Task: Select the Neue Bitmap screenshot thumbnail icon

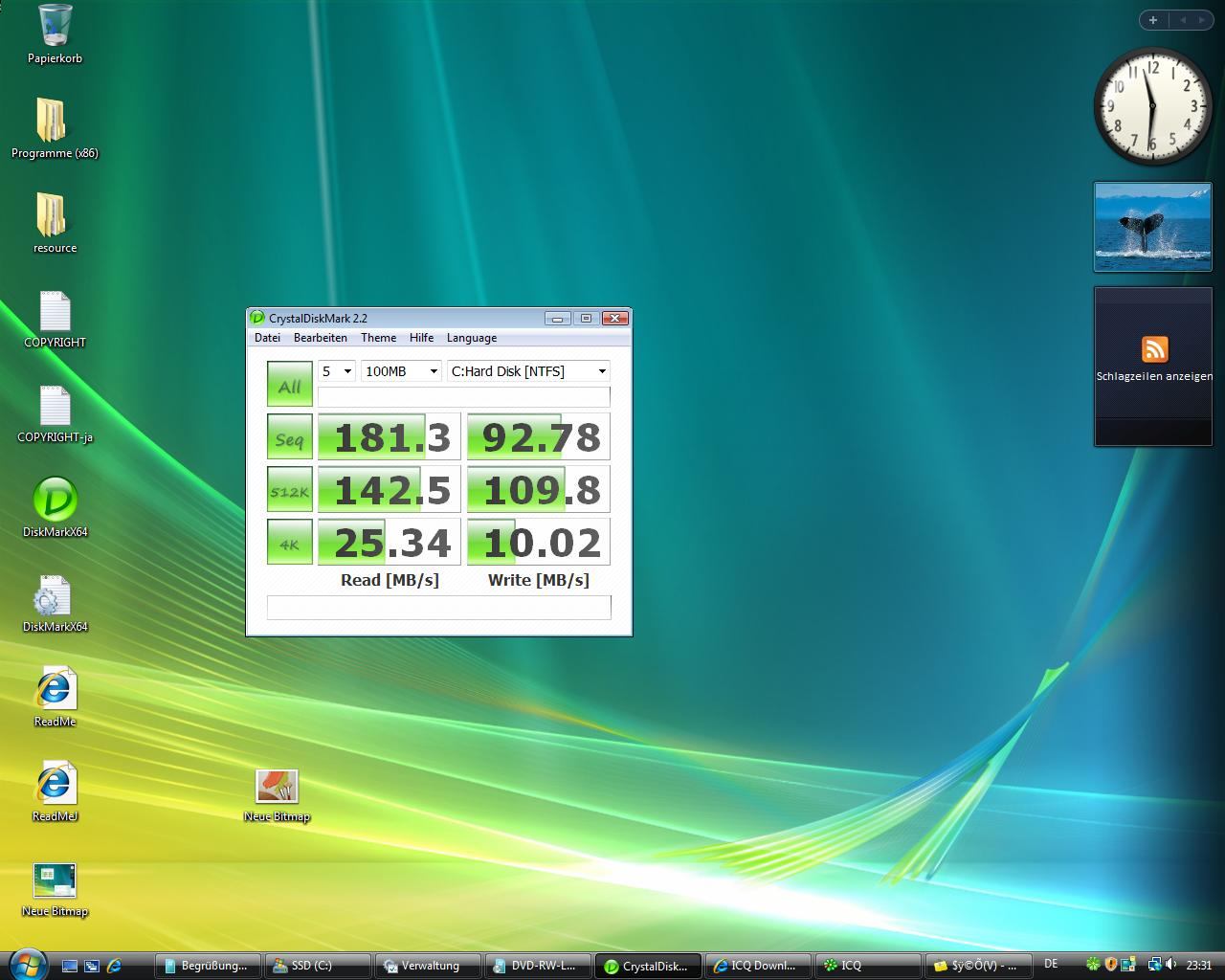Action: 55,880
